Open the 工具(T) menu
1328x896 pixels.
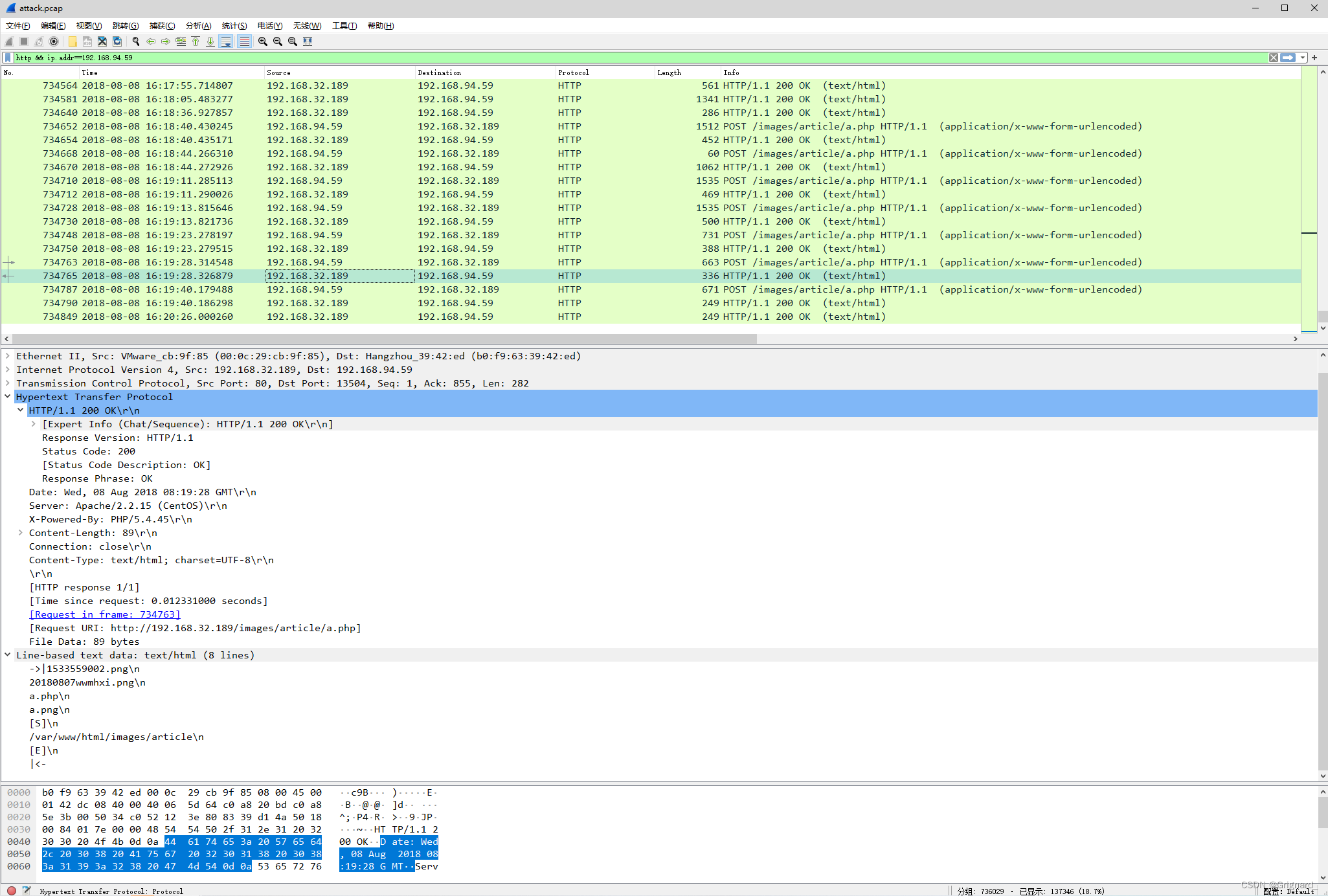coord(344,26)
